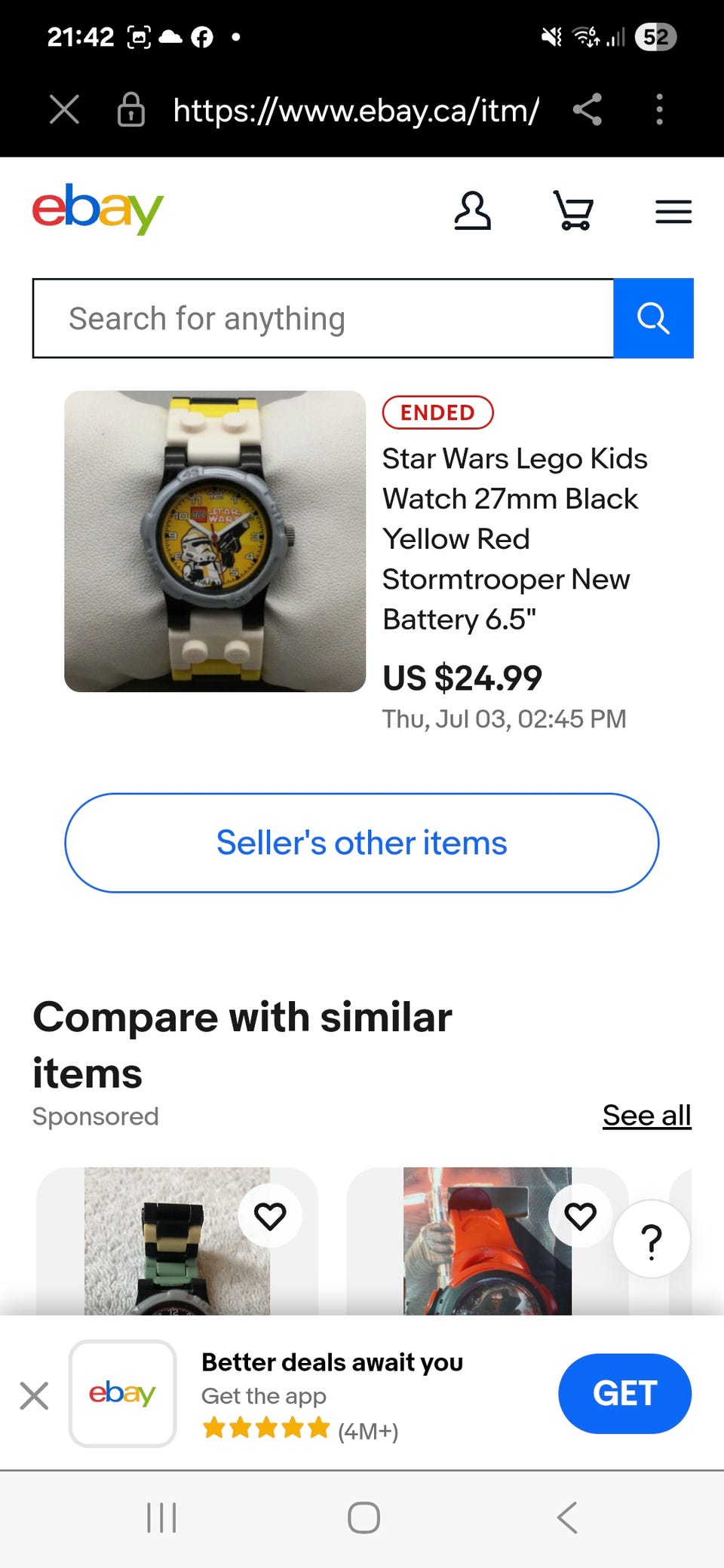
Task: Open the browser three-dot overflow menu
Action: point(659,110)
